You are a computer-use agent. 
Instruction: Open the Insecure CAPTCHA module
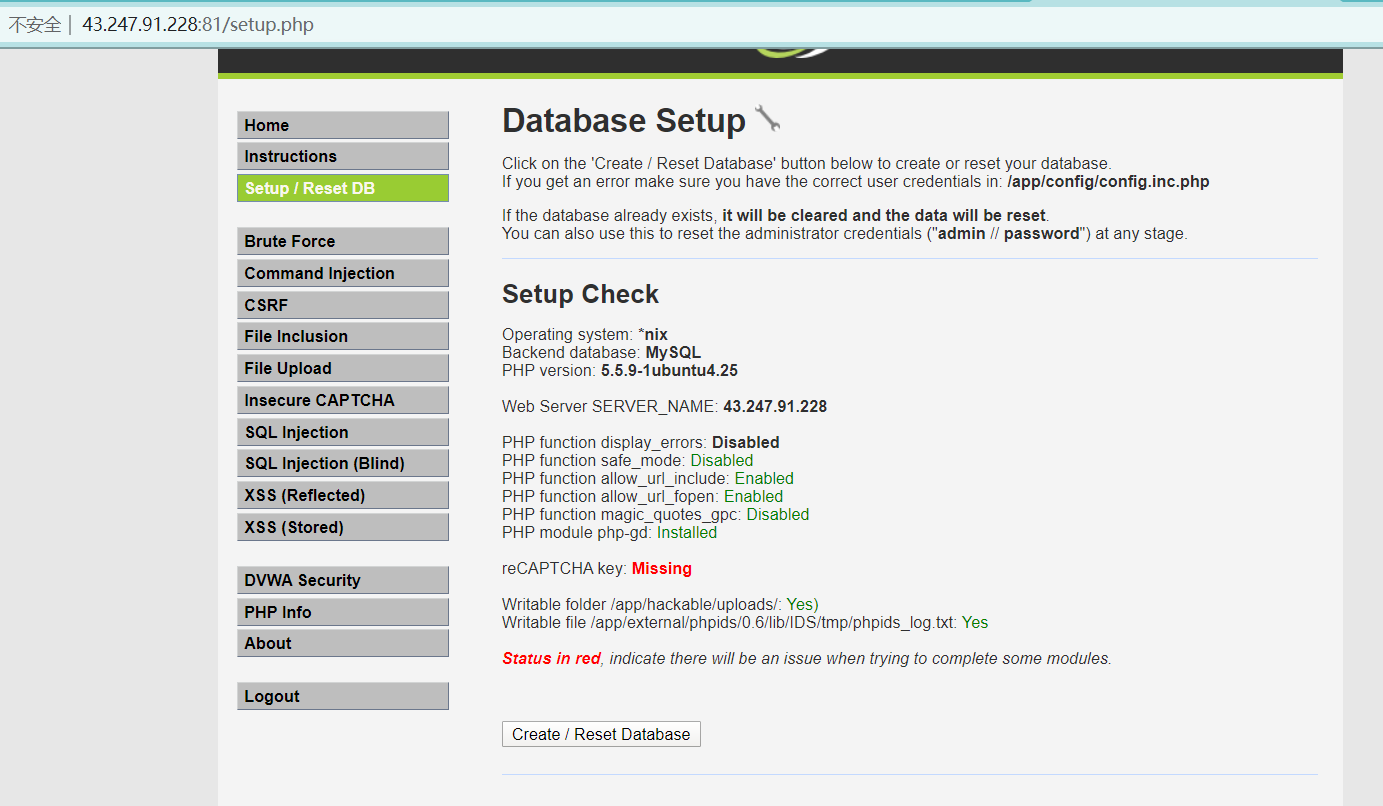tap(342, 400)
